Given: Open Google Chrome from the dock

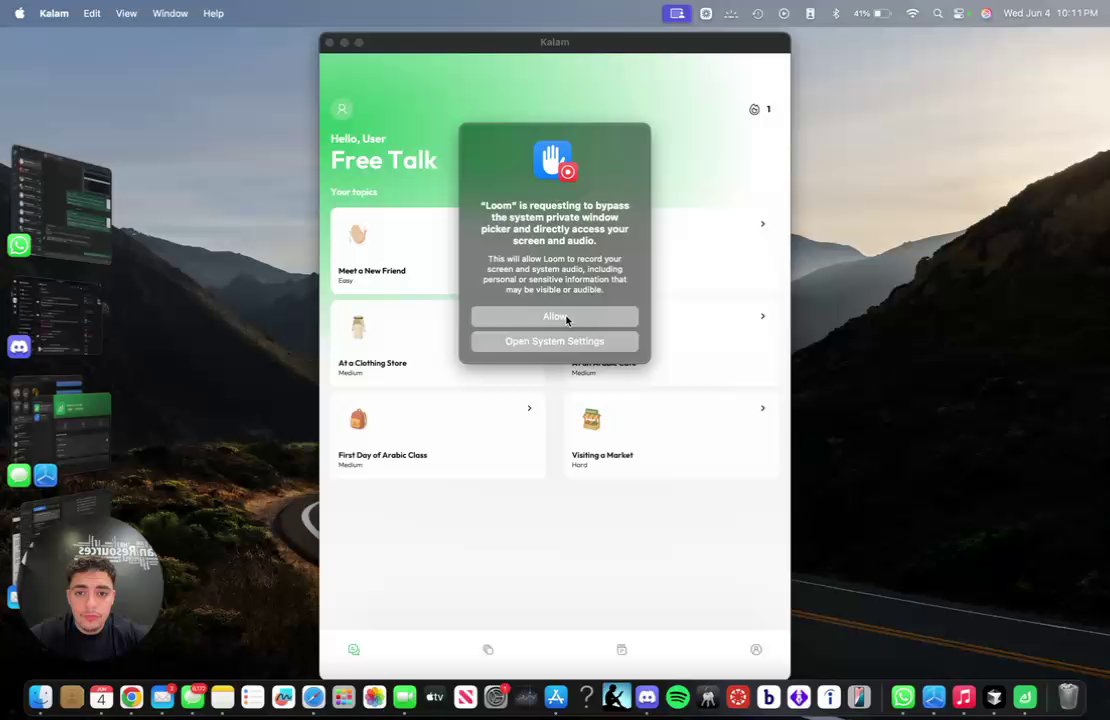Looking at the screenshot, I should coord(132,697).
